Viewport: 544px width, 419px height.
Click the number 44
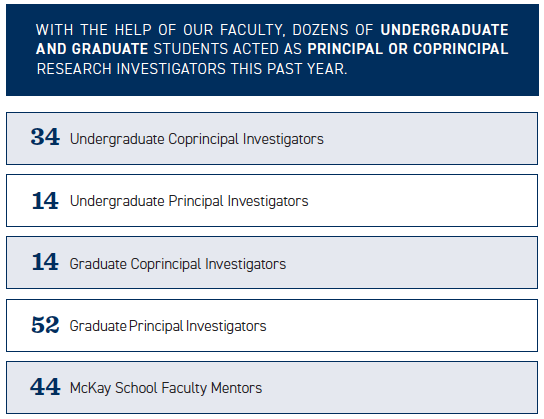[x=45, y=387]
